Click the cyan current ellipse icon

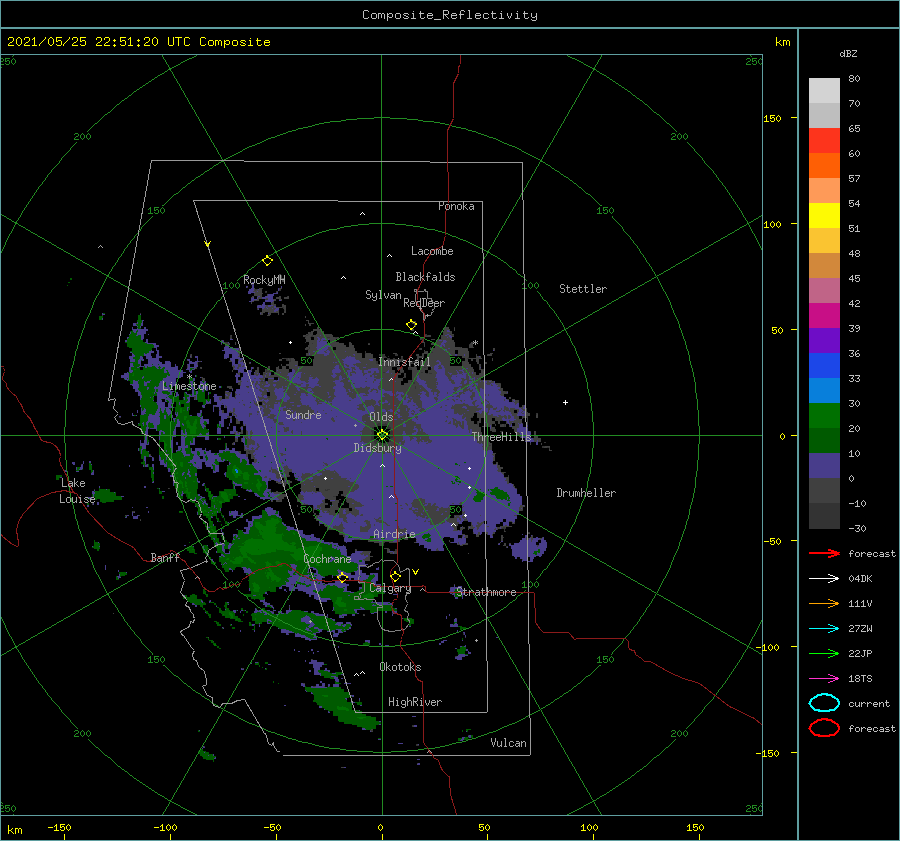click(x=824, y=703)
